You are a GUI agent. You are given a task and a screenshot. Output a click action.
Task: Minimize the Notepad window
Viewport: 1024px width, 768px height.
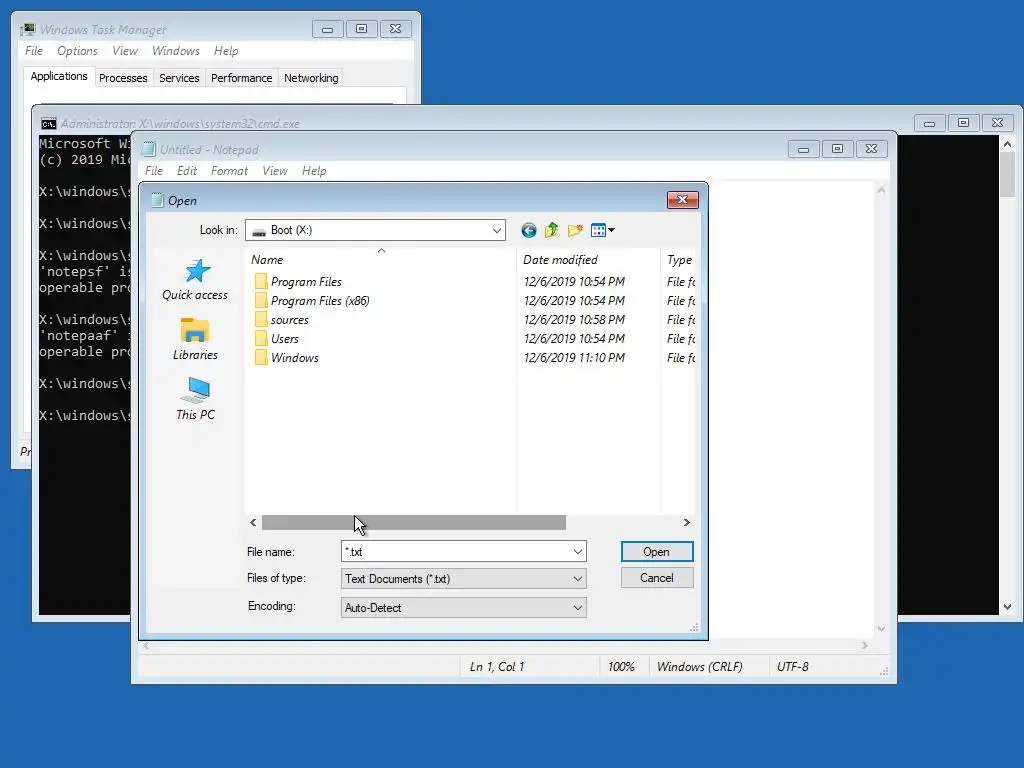803,150
